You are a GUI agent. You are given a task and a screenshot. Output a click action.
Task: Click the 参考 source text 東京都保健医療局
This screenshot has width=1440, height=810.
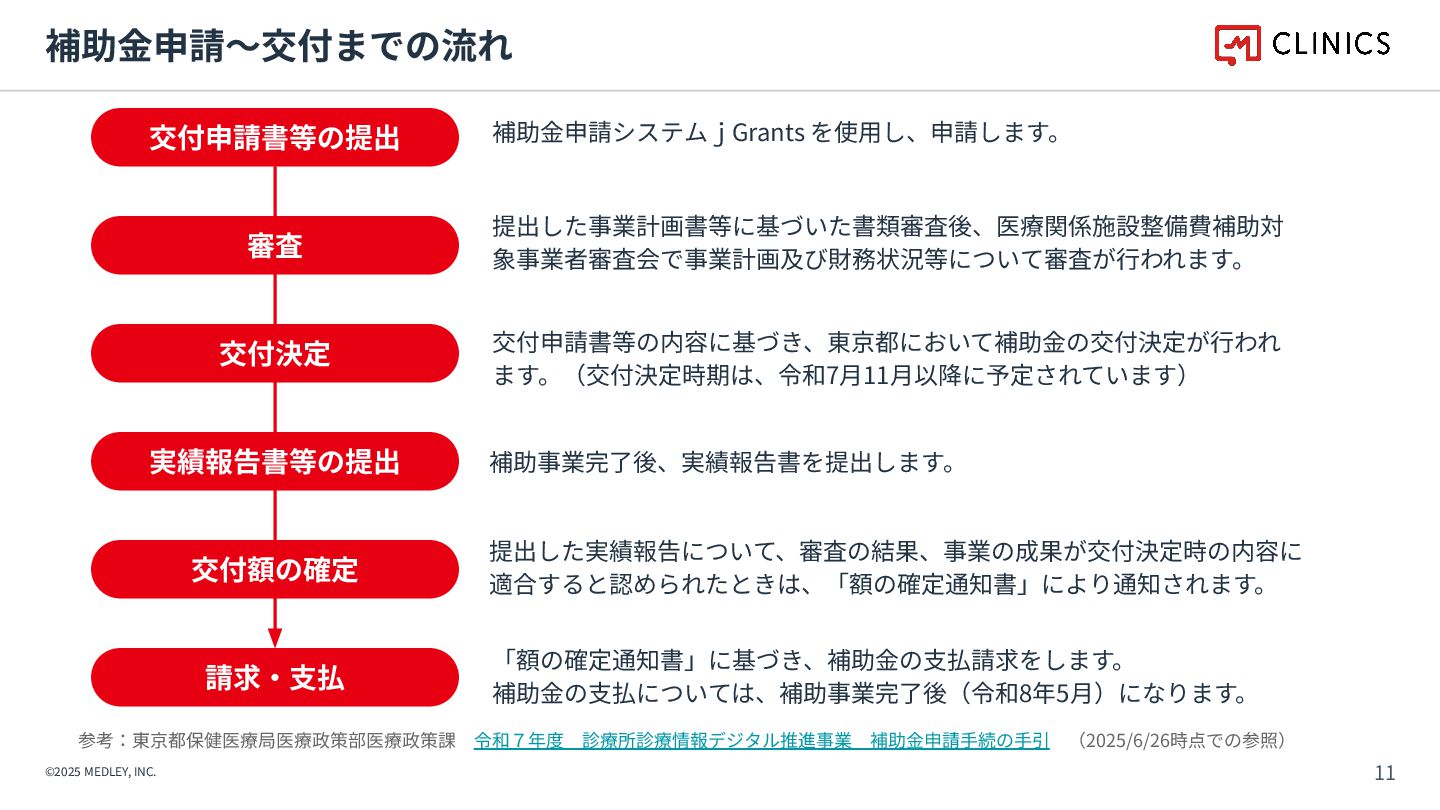click(266, 741)
